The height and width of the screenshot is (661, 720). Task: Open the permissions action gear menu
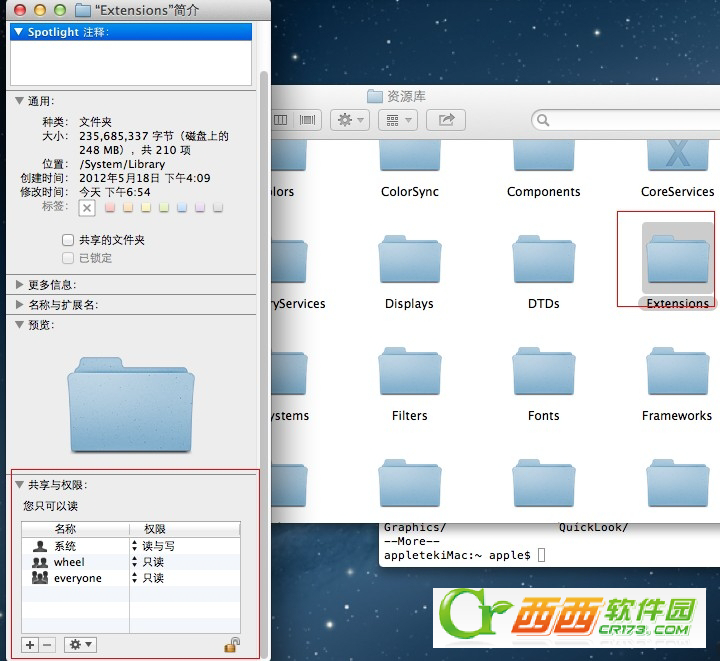[80, 644]
